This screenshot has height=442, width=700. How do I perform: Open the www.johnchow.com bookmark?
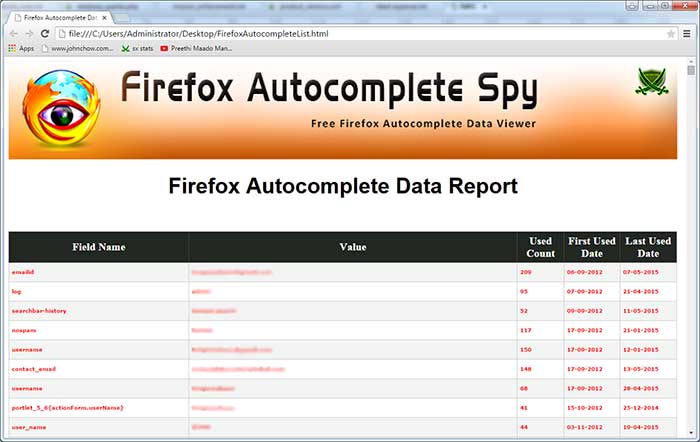(x=77, y=48)
